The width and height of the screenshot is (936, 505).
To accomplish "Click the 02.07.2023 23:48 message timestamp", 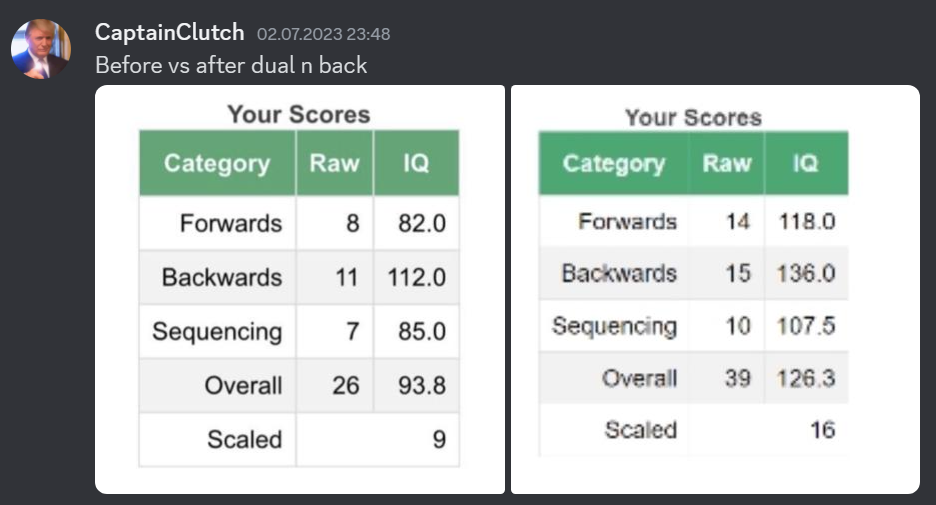I will tap(323, 34).
